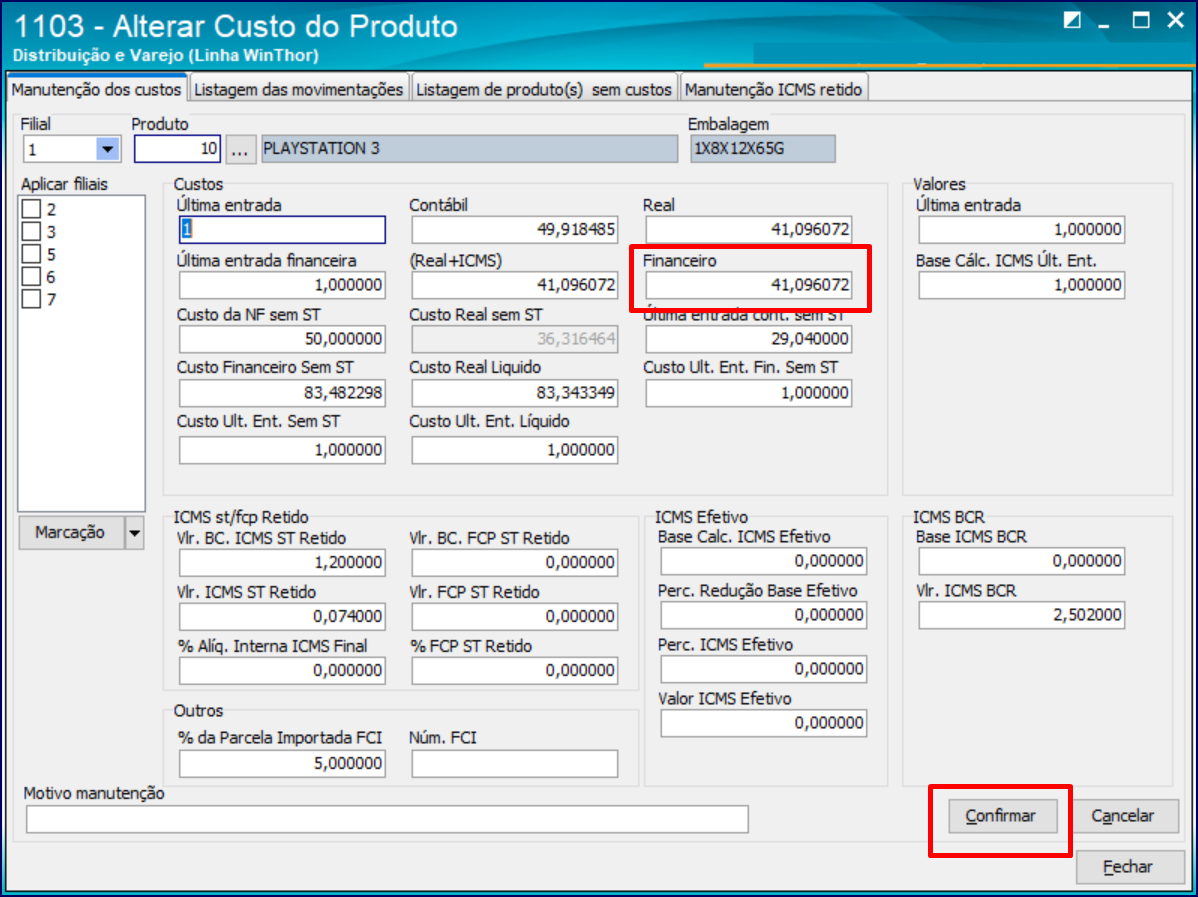This screenshot has height=897, width=1198.
Task: Click the window mode icon in title bar
Action: tap(1072, 21)
